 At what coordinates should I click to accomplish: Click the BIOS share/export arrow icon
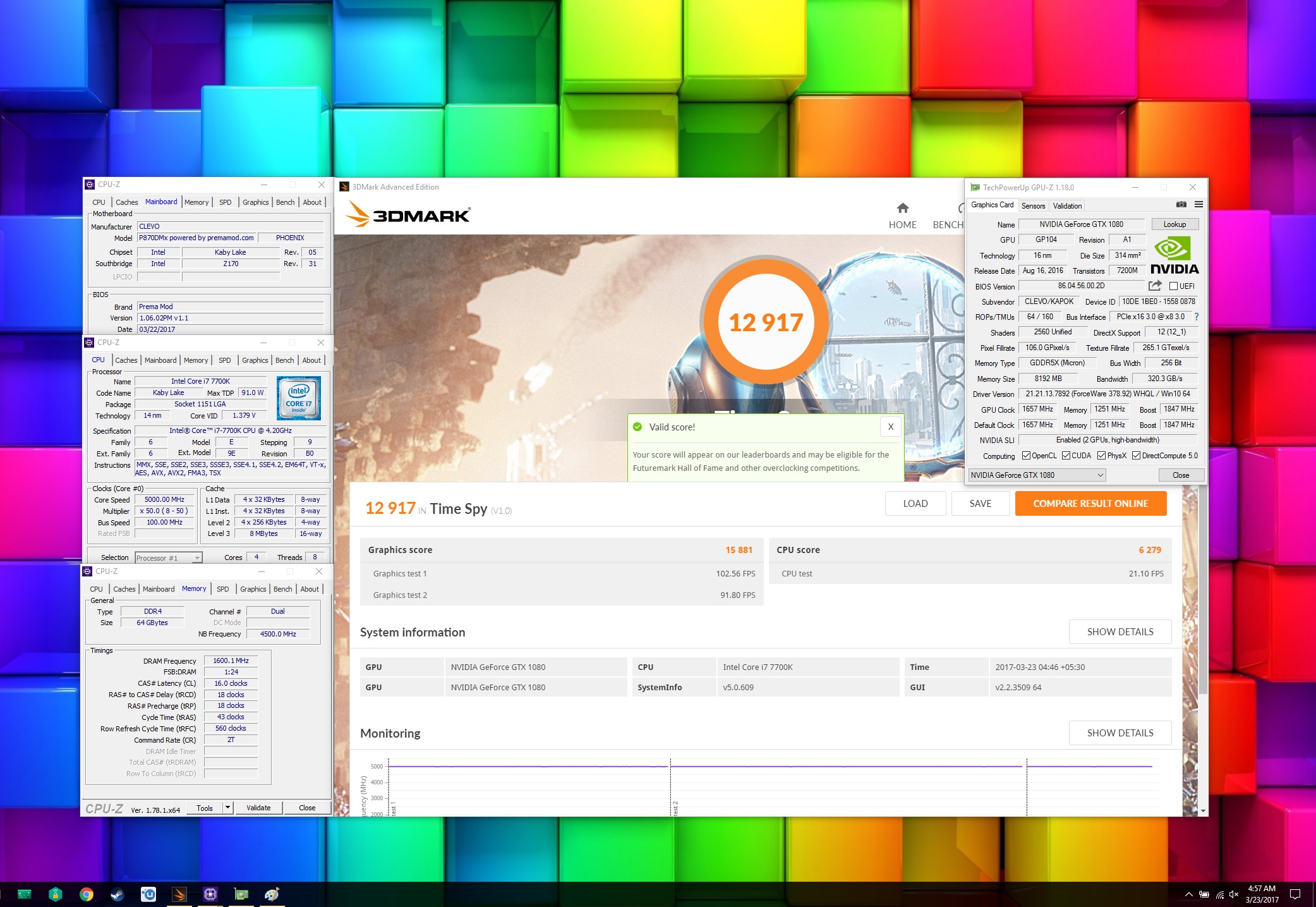[1155, 286]
